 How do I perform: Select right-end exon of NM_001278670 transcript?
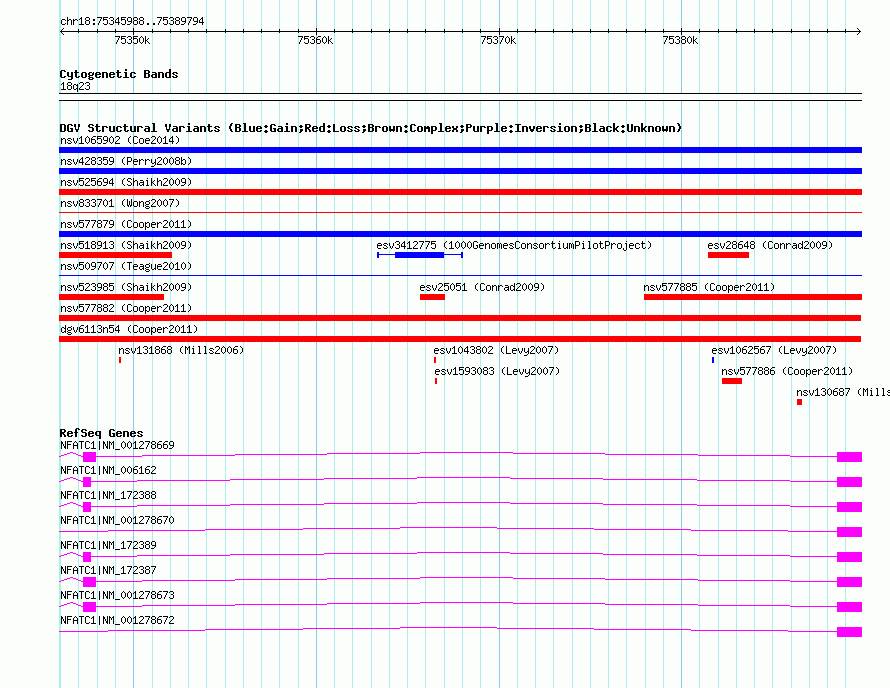point(850,532)
